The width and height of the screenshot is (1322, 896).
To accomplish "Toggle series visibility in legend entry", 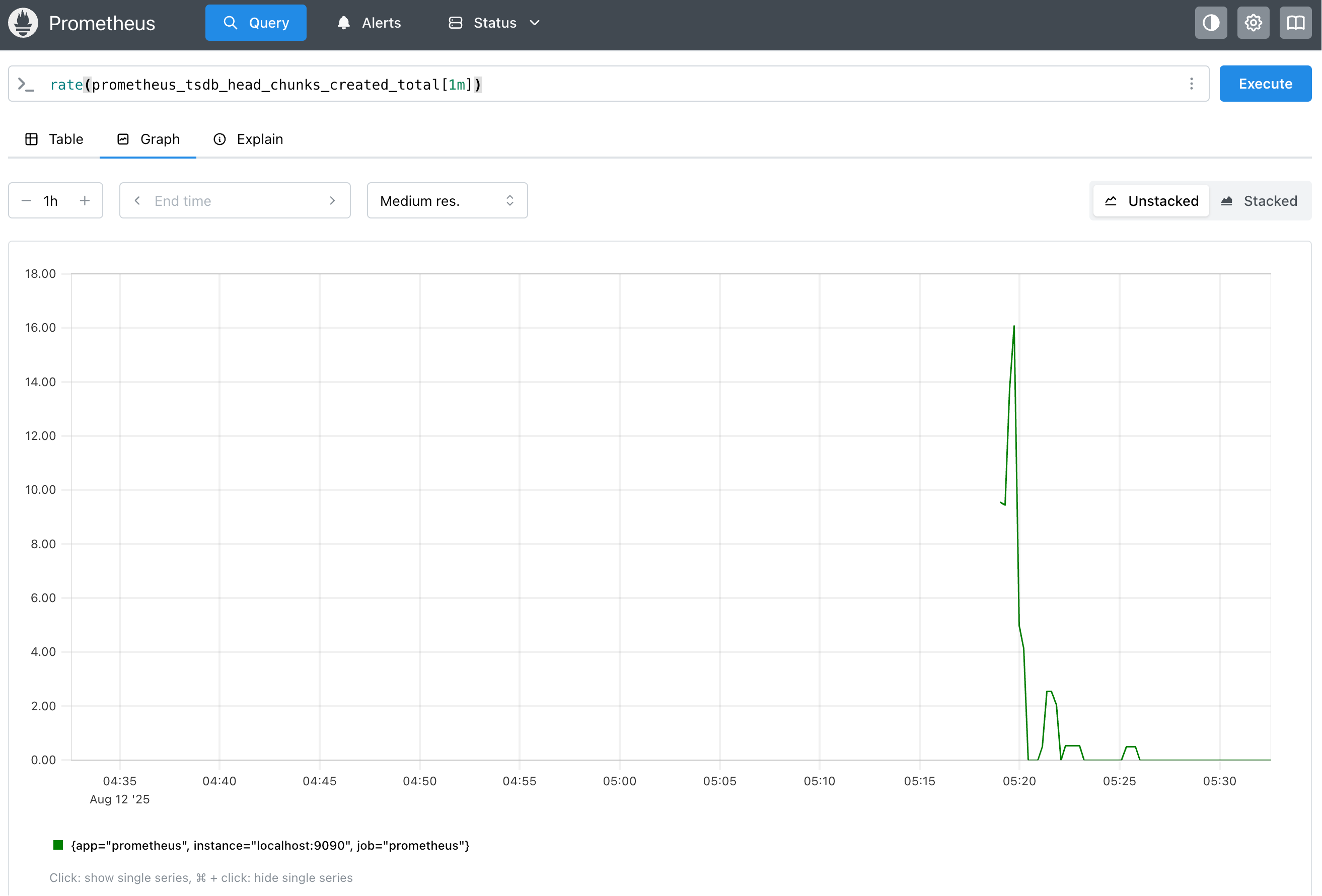I will pos(270,845).
